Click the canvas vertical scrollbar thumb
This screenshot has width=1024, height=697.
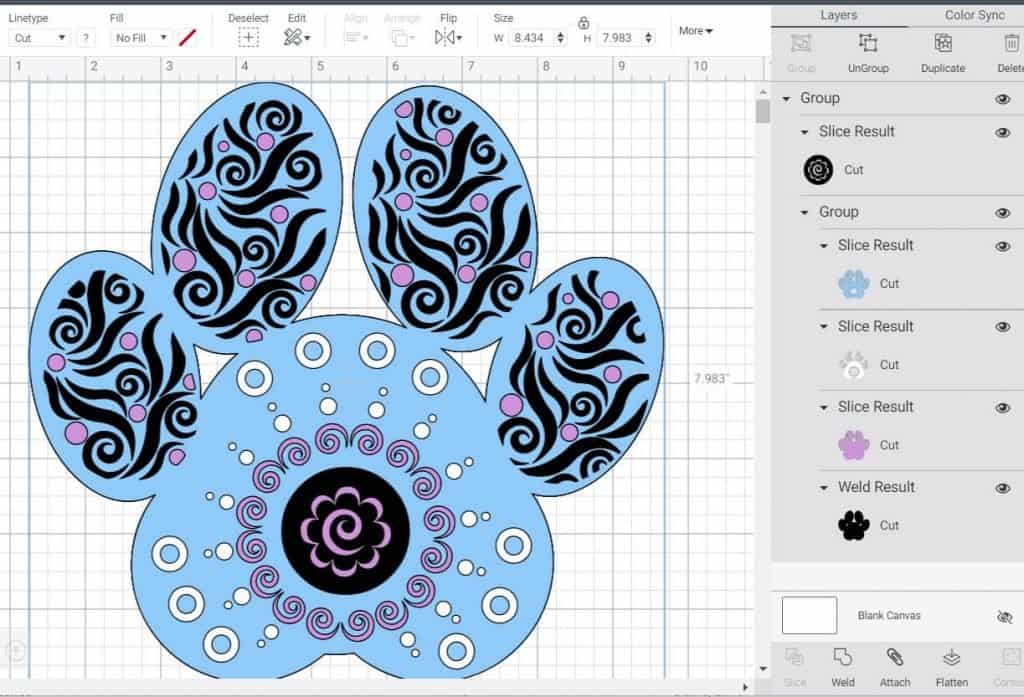tap(763, 110)
